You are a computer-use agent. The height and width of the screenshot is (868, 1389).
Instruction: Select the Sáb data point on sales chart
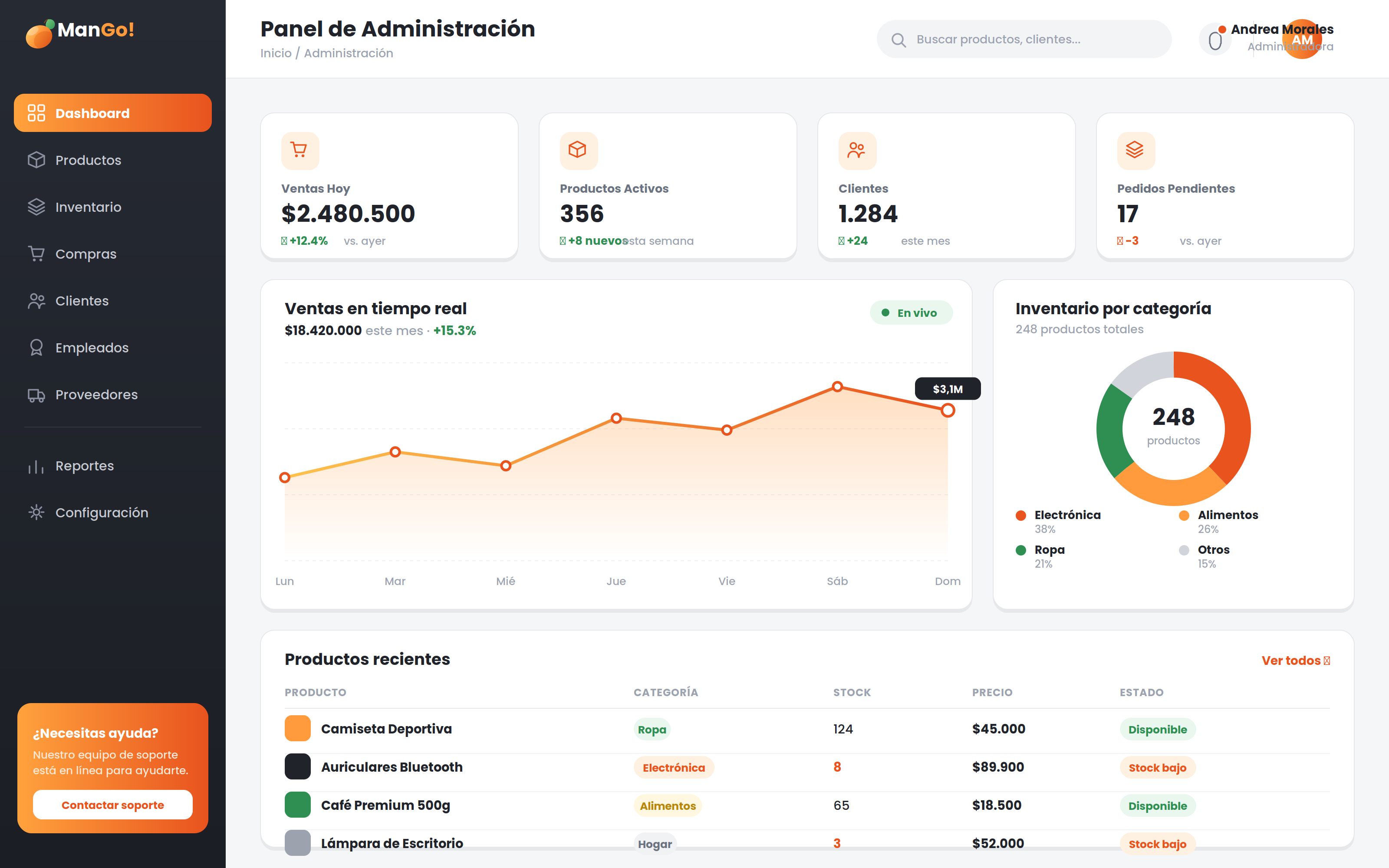[837, 387]
